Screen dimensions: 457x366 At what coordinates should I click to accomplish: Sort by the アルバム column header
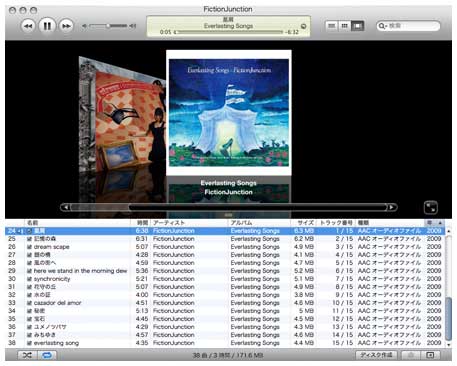click(x=260, y=223)
